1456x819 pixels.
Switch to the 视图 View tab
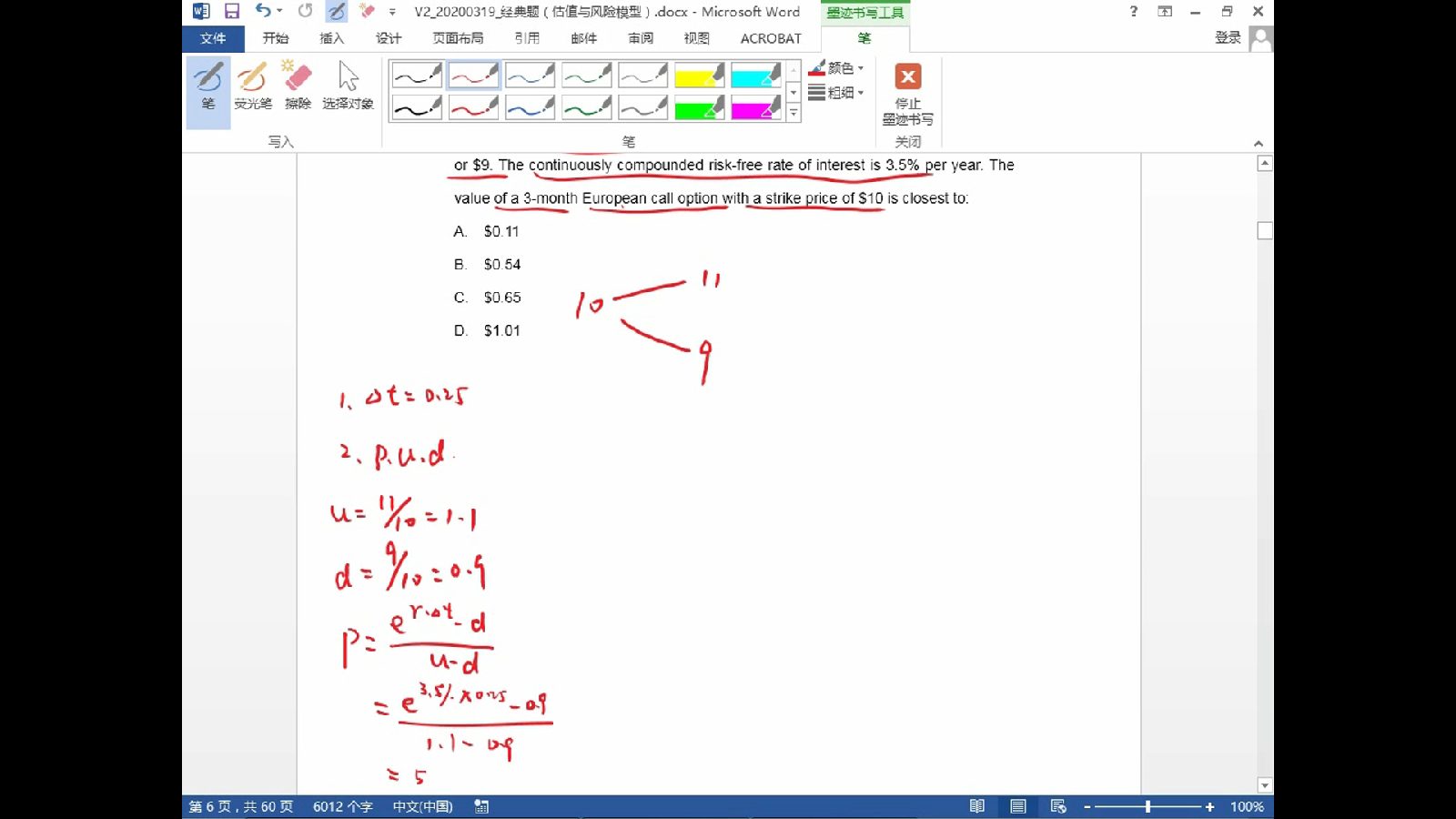696,38
